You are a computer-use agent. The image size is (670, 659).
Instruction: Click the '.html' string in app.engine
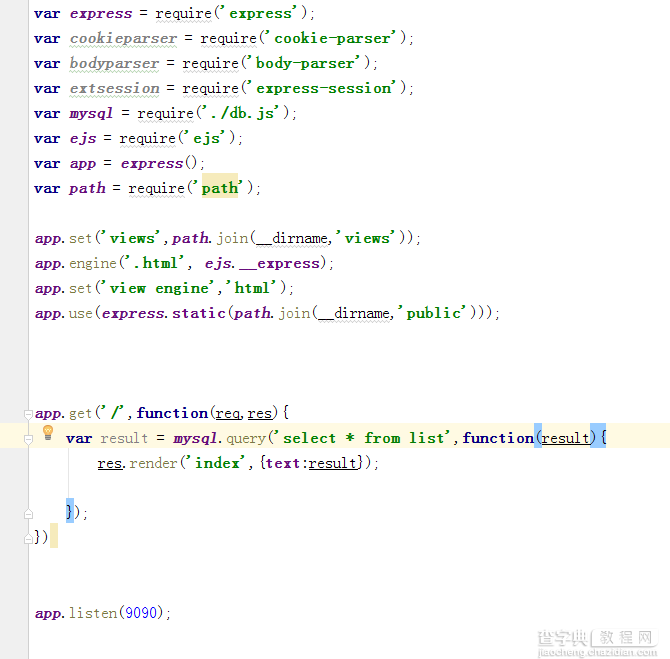click(x=155, y=263)
